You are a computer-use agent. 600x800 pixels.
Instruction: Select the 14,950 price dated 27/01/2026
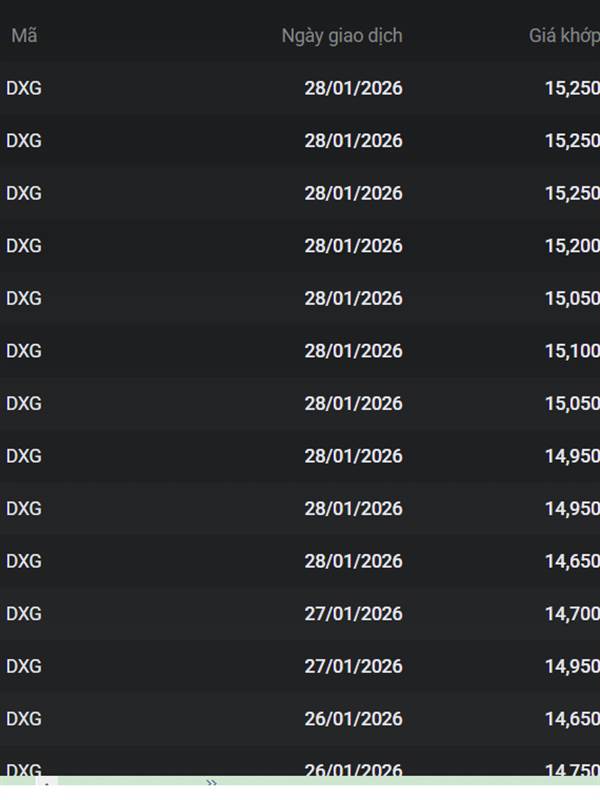(572, 666)
